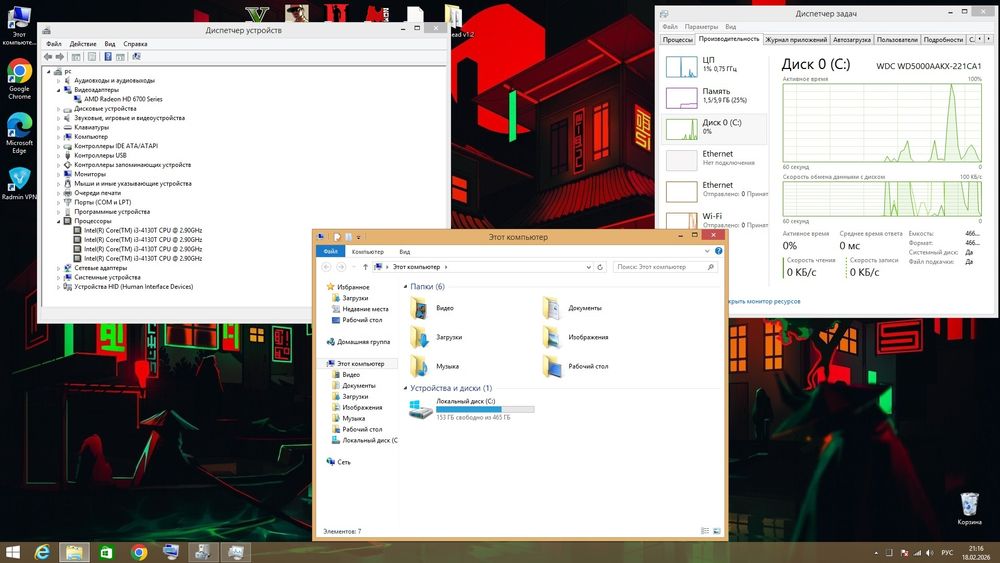Click the Help icon in Device Manager toolbar
Image resolution: width=1000 pixels, height=563 pixels.
107,57
